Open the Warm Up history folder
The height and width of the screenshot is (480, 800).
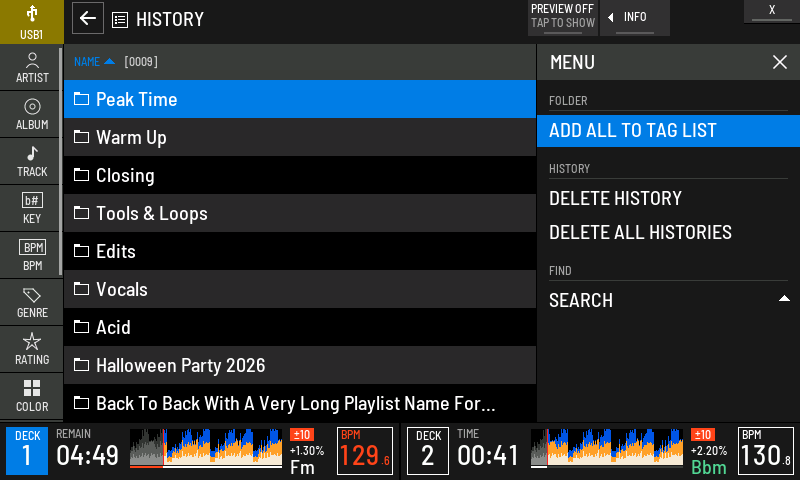(x=300, y=137)
